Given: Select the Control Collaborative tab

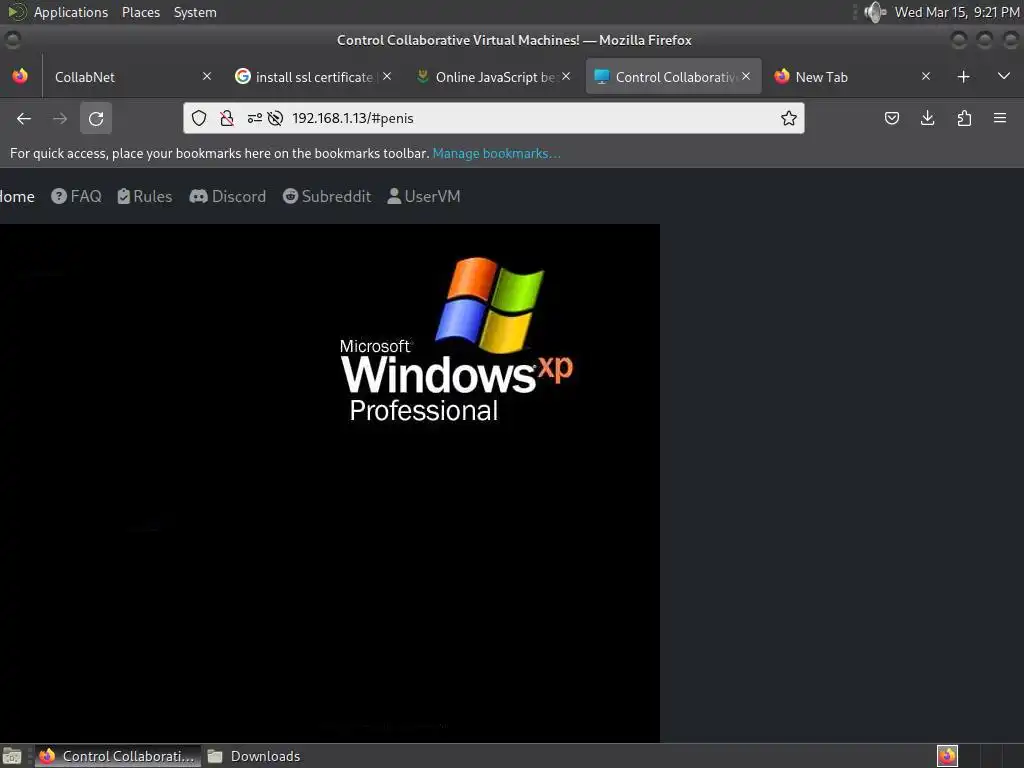Looking at the screenshot, I should pyautogui.click(x=673, y=77).
